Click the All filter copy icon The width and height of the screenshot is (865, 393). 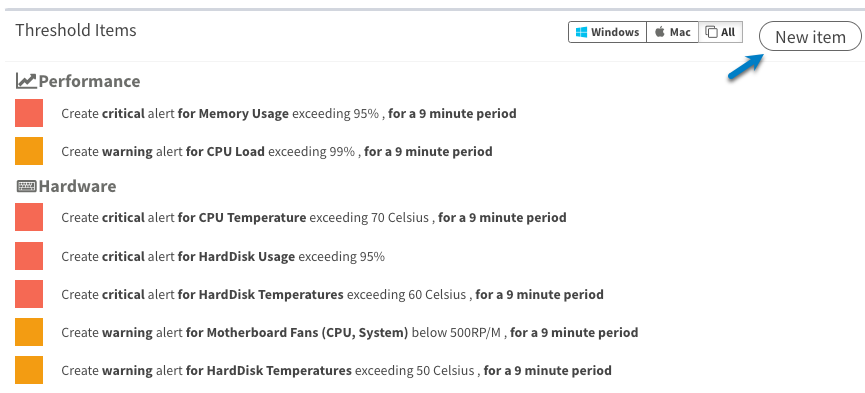(712, 32)
